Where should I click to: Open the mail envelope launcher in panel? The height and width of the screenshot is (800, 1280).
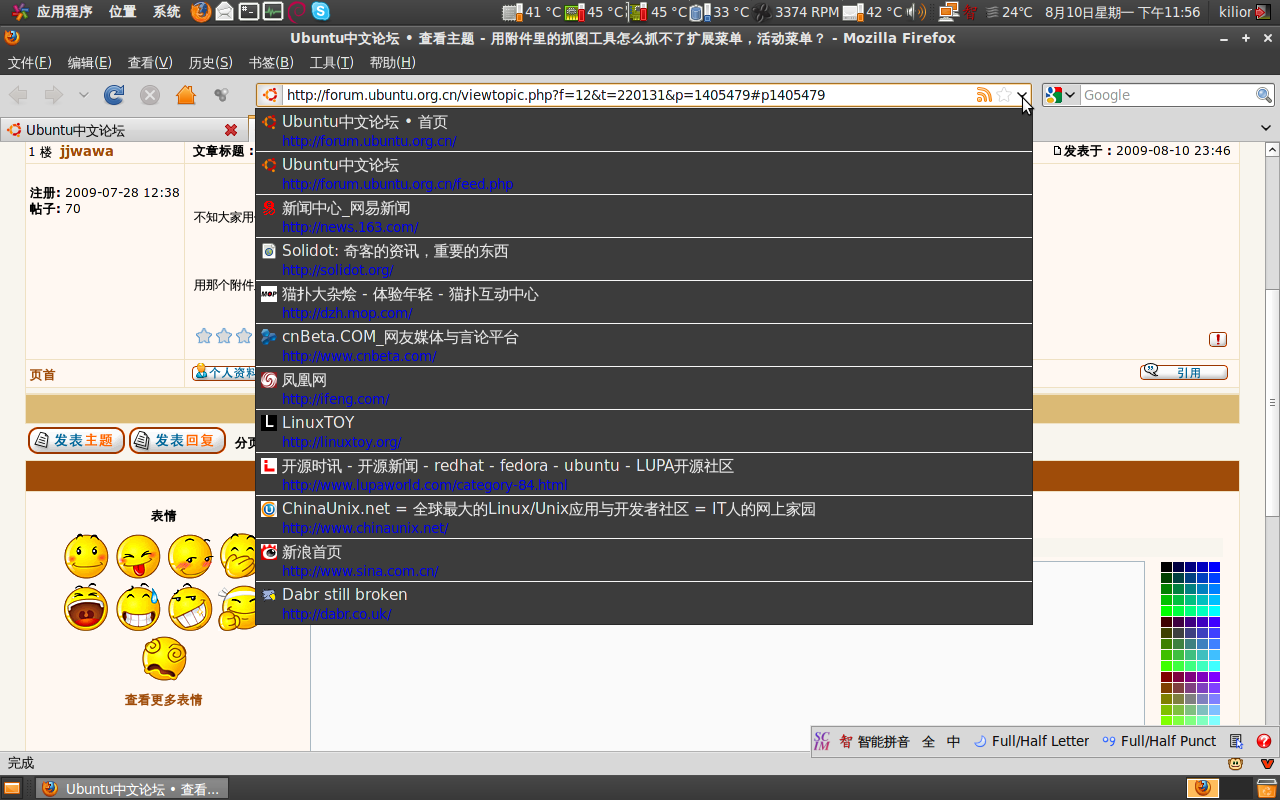click(225, 12)
